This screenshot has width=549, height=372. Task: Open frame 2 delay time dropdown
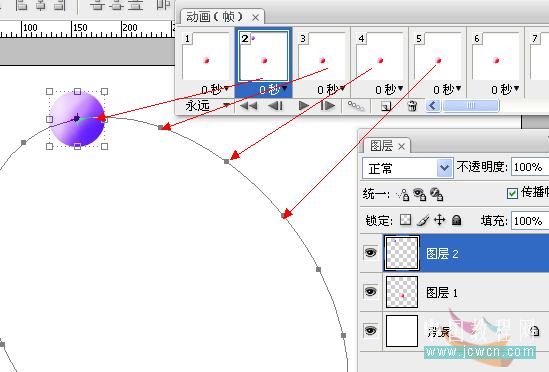click(284, 88)
